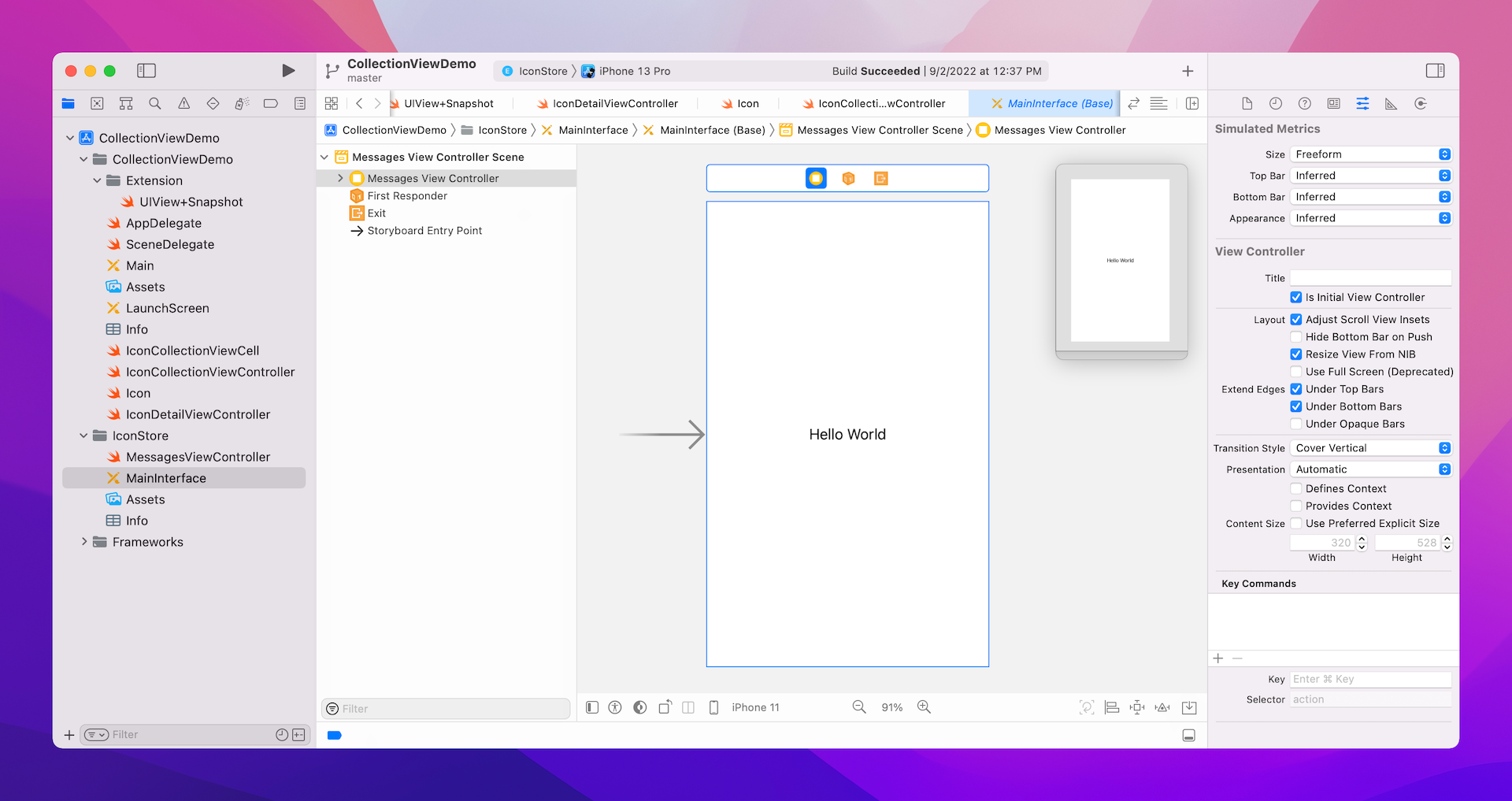The width and height of the screenshot is (1512, 801).
Task: Open the Quick Help inspector icon
Action: pyautogui.click(x=1305, y=103)
